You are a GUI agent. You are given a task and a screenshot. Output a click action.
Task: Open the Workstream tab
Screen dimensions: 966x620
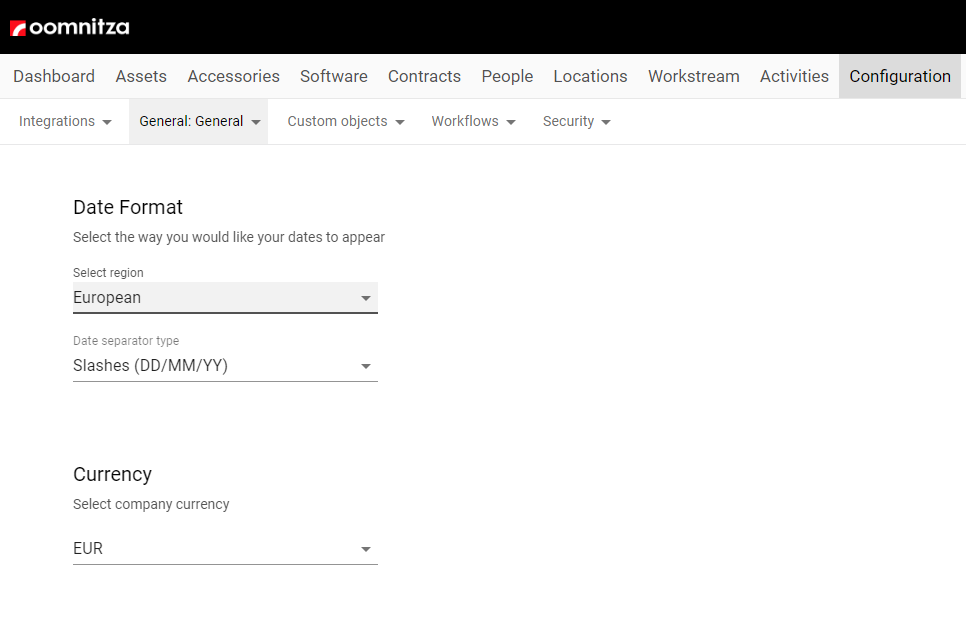(693, 76)
